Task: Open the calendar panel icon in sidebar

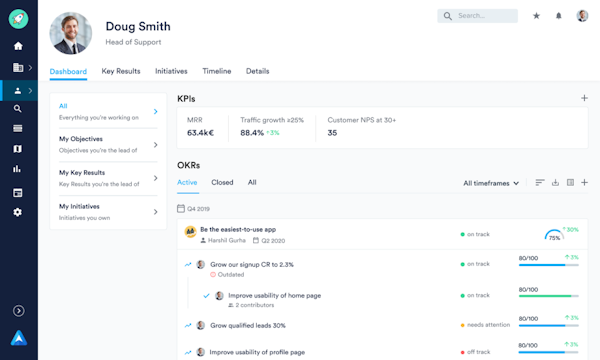Action: pyautogui.click(x=18, y=192)
